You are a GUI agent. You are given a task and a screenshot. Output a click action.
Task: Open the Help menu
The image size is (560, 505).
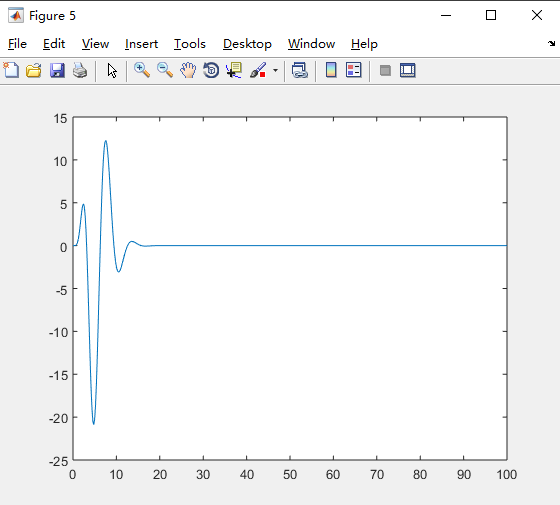(364, 44)
